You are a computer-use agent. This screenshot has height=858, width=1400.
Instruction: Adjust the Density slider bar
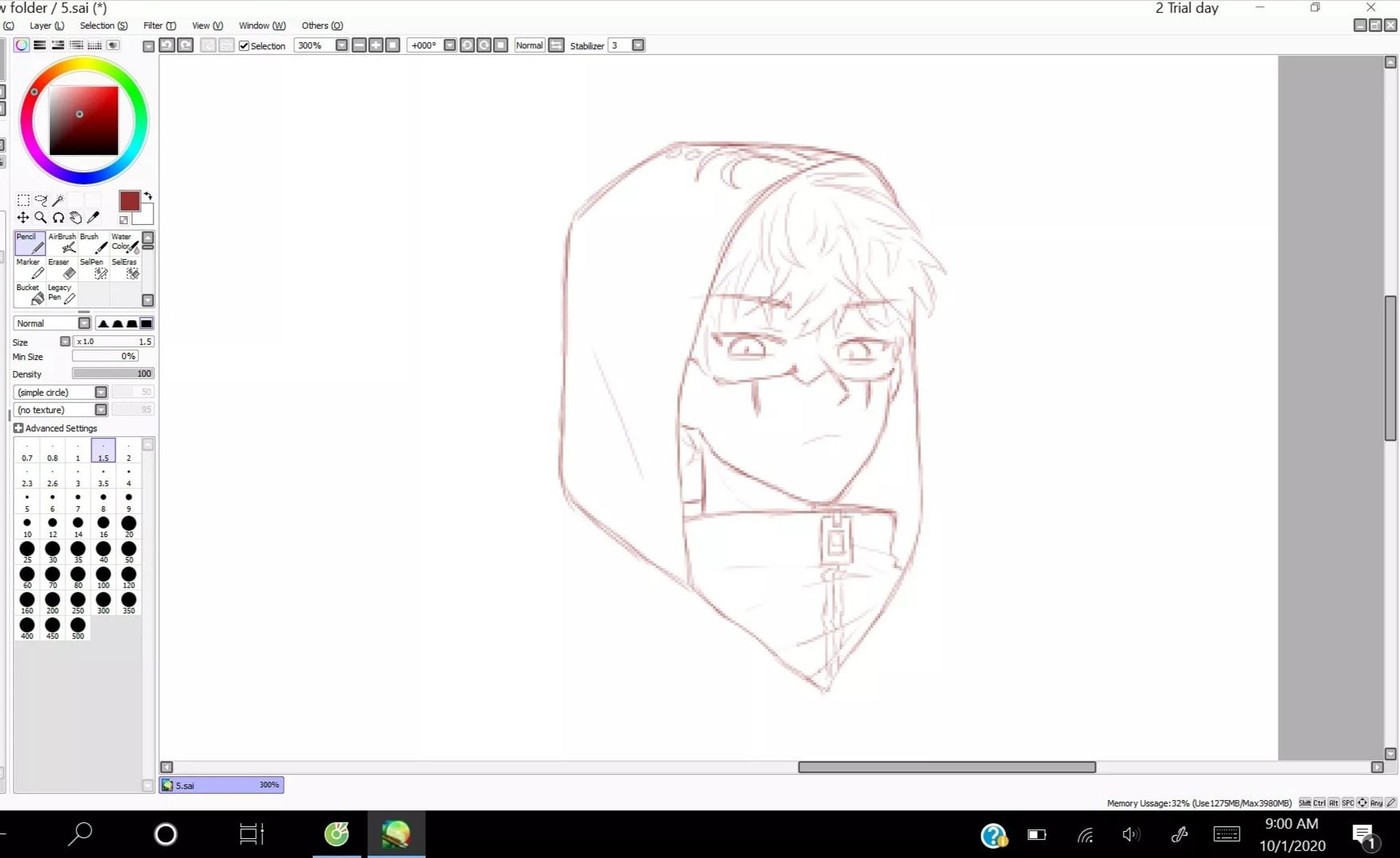pyautogui.click(x=113, y=373)
